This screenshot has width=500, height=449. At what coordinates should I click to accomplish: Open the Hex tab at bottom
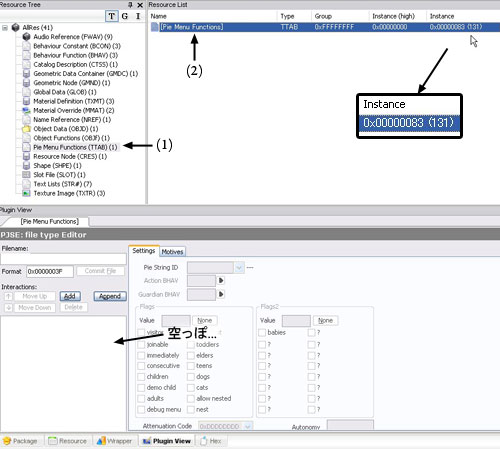pos(211,441)
